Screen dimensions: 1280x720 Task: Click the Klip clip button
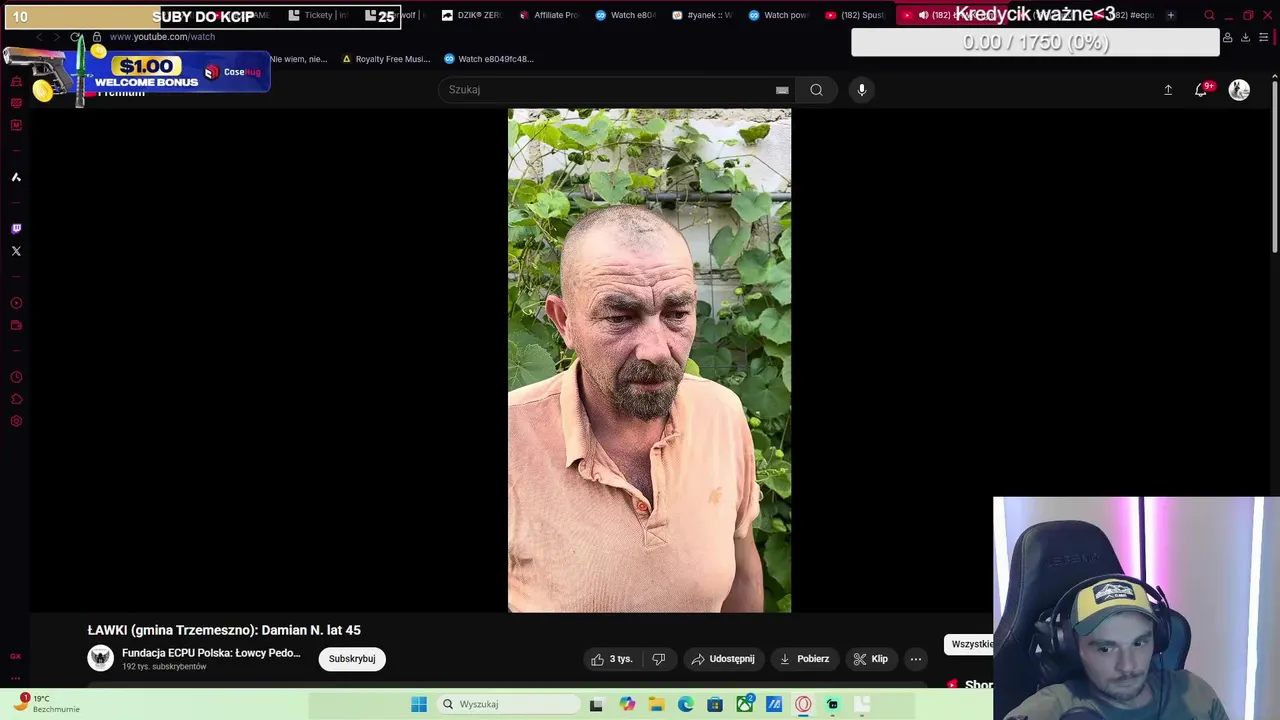(x=870, y=659)
